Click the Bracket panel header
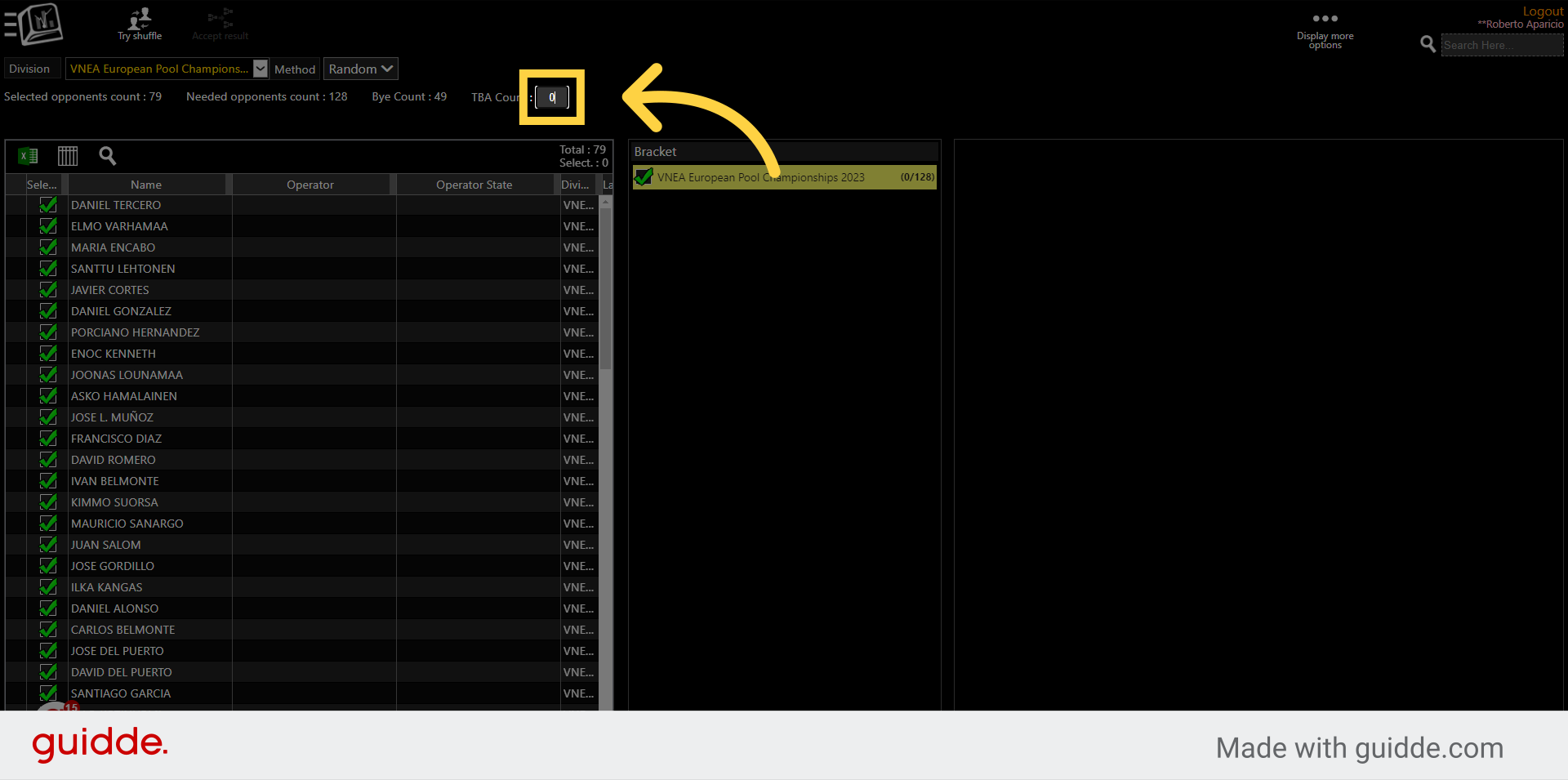The width and height of the screenshot is (1568, 780). click(784, 152)
